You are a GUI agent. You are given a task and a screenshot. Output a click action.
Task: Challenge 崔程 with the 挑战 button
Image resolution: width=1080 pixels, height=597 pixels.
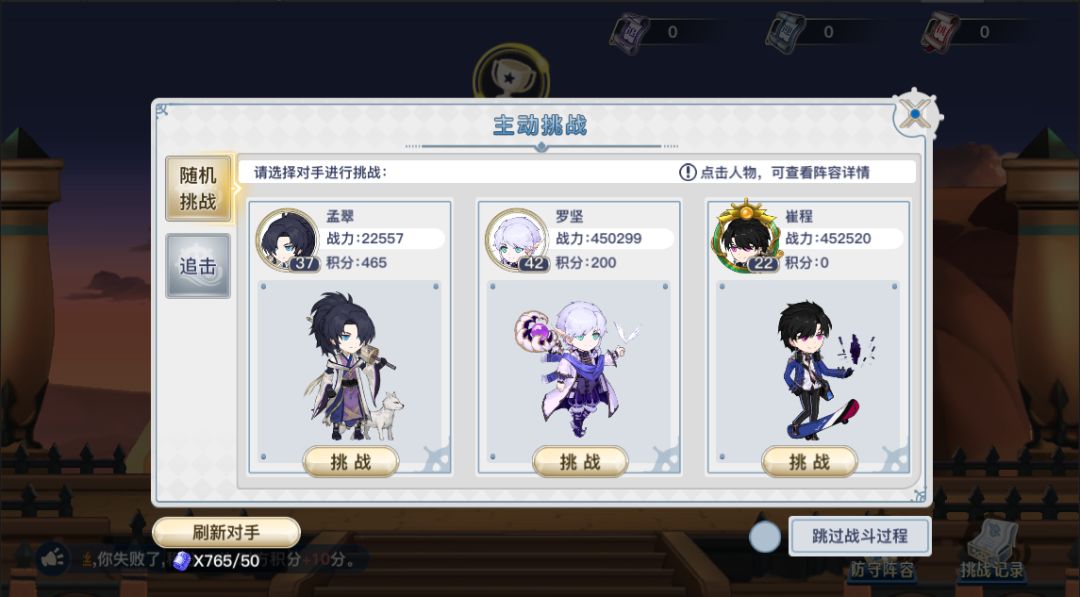click(809, 461)
